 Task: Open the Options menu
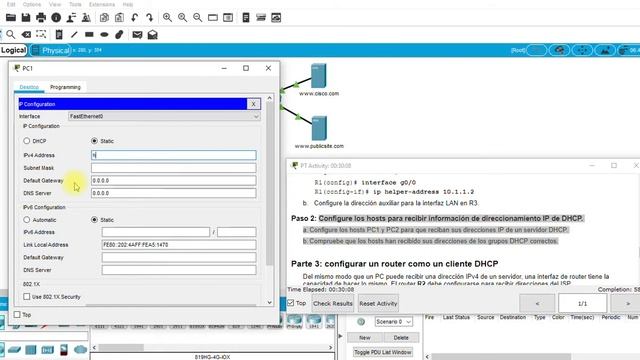pyautogui.click(x=32, y=4)
